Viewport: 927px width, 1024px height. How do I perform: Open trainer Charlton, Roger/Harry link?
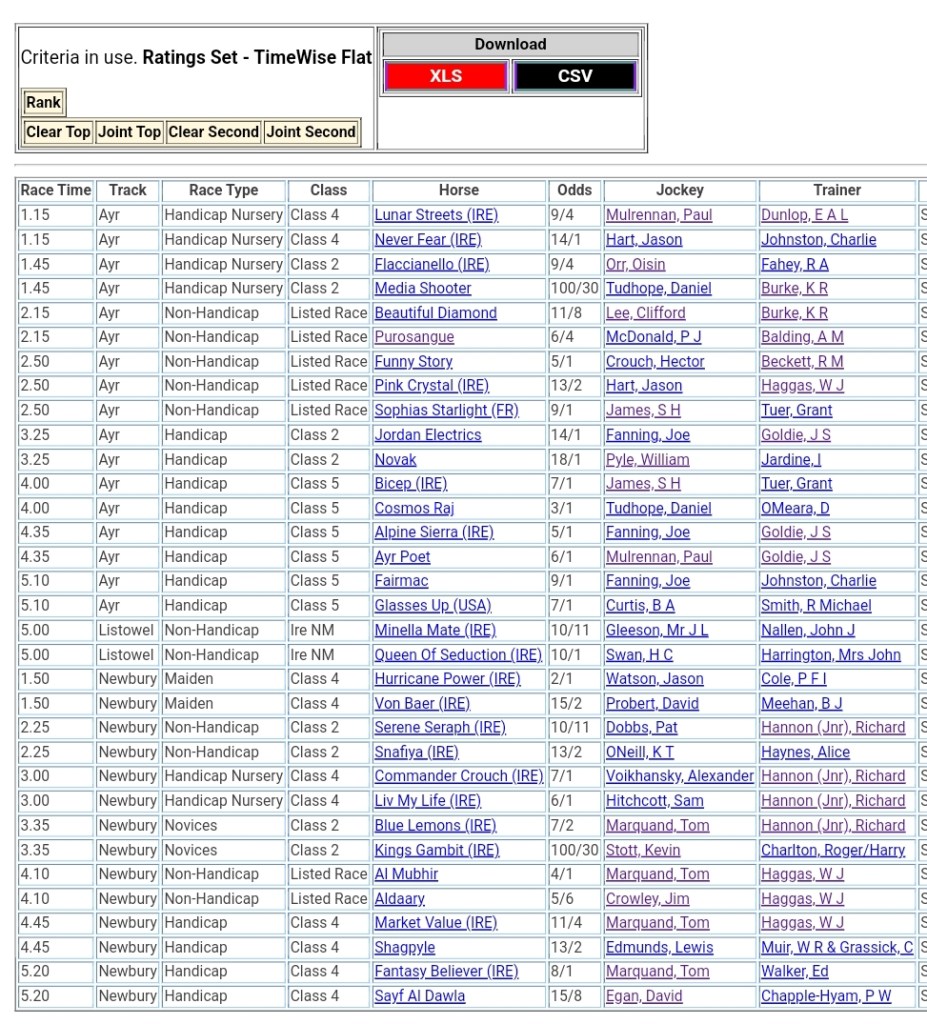[x=832, y=850]
